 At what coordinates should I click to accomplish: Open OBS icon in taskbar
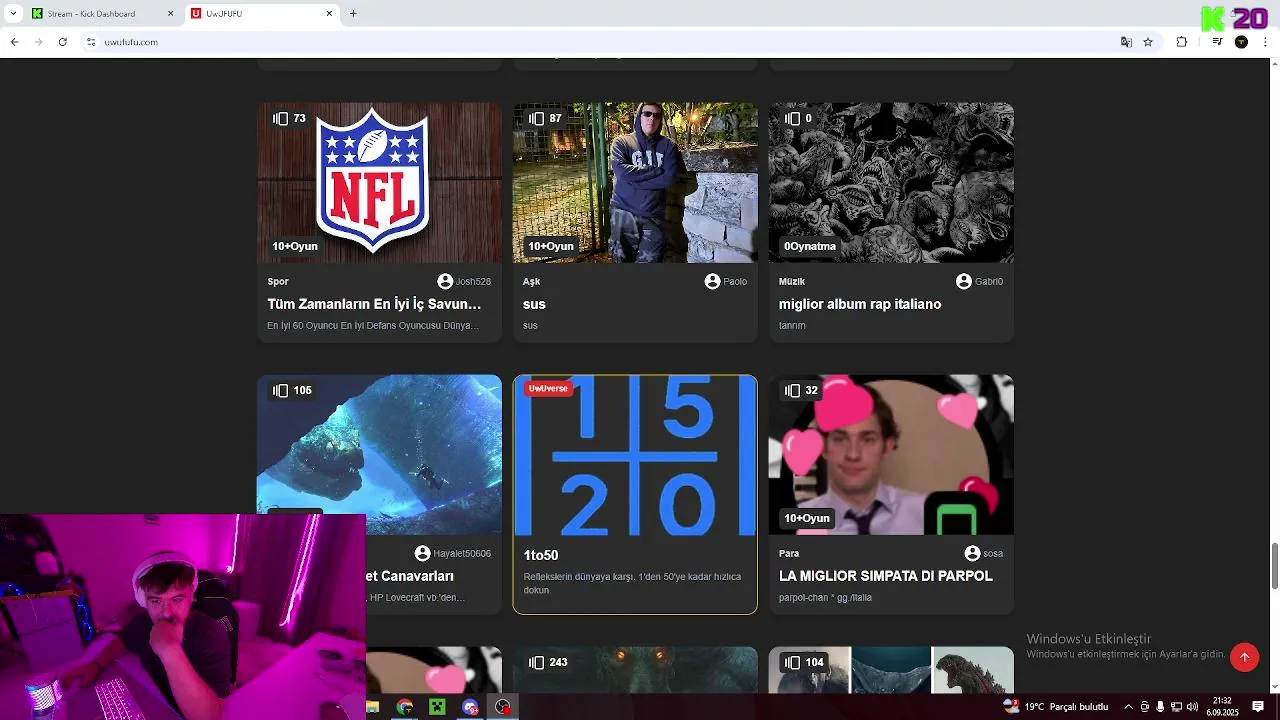(503, 707)
